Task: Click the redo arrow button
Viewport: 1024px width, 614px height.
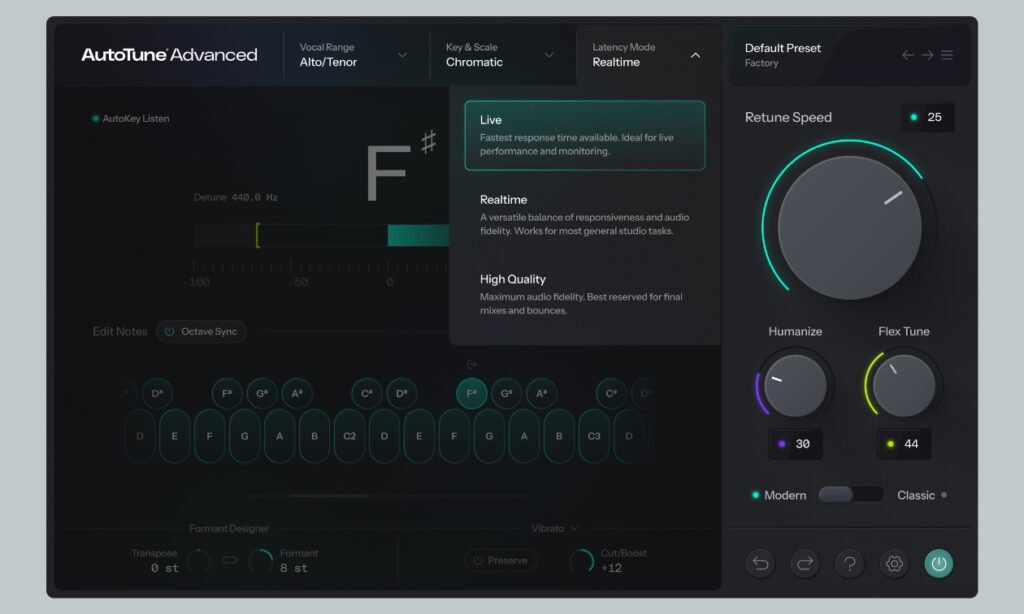Action: (805, 563)
